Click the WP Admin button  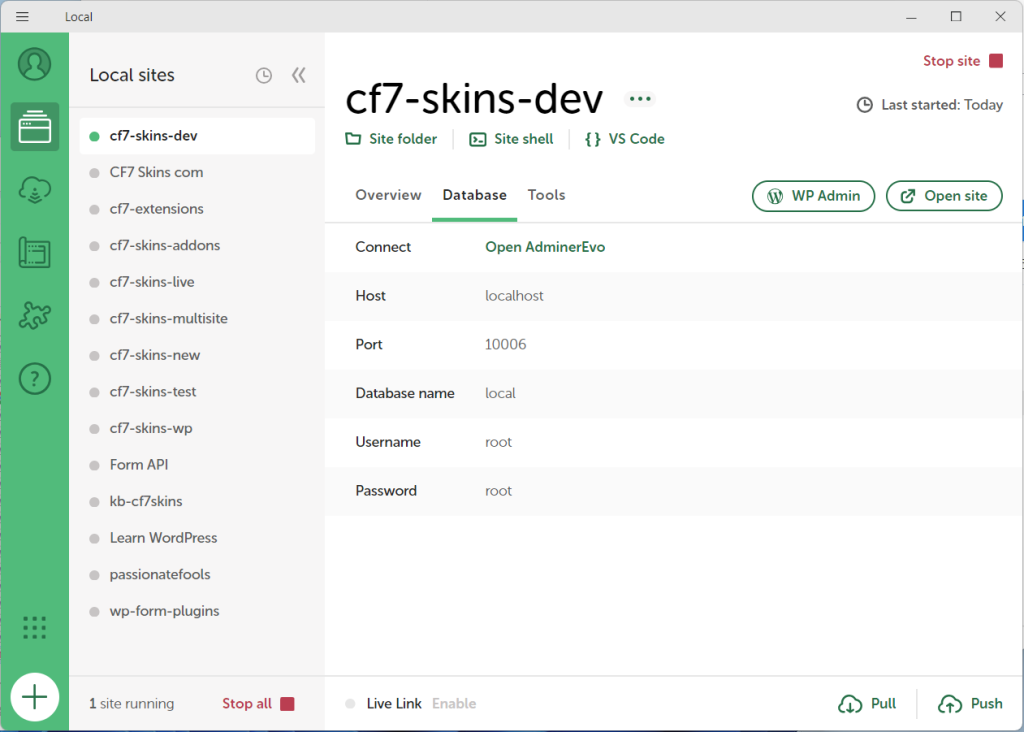pyautogui.click(x=813, y=196)
